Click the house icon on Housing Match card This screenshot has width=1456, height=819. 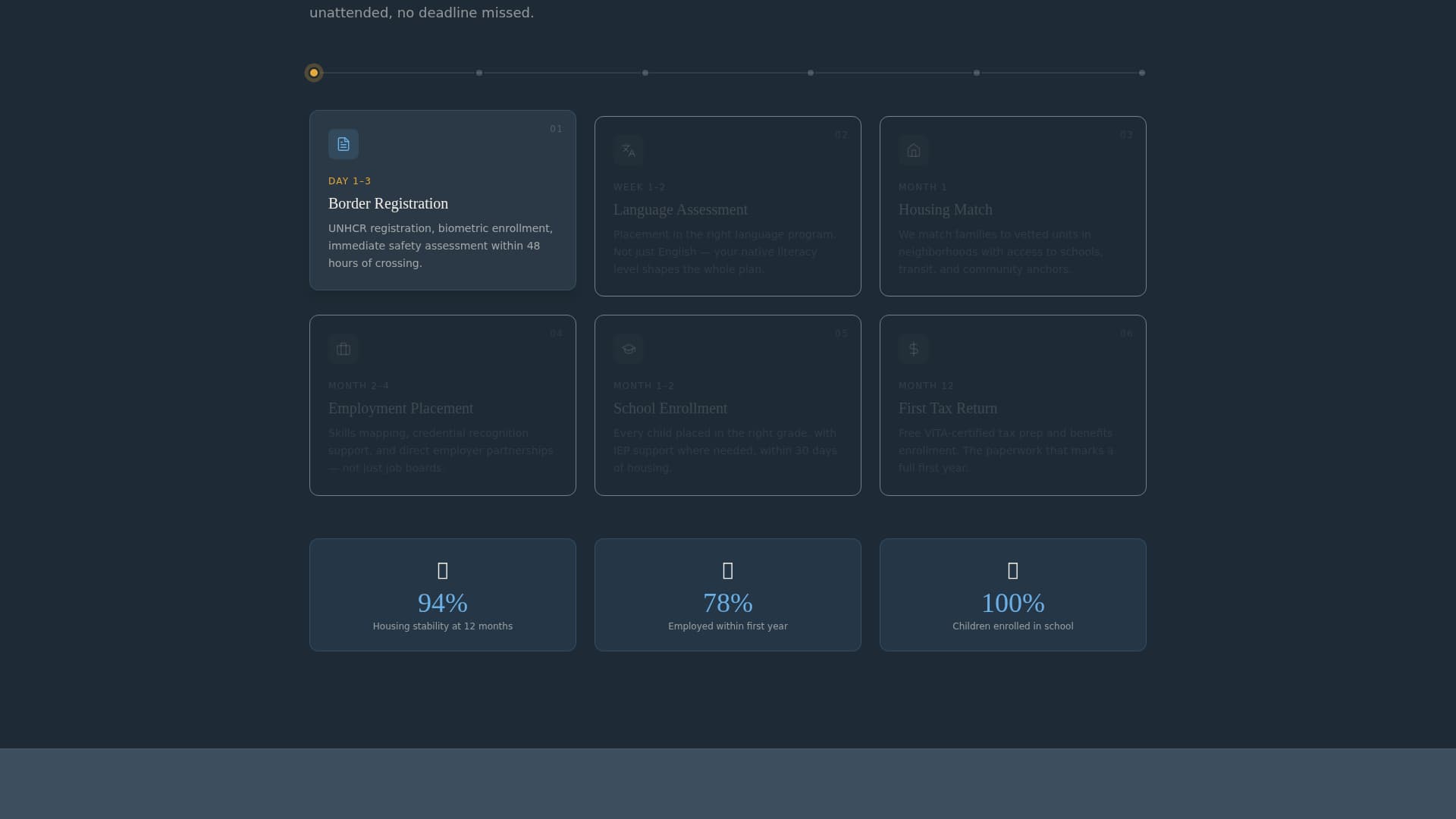click(914, 150)
